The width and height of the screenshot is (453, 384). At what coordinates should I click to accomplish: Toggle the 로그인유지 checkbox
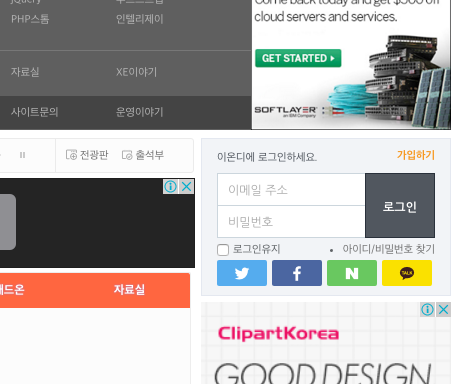(x=223, y=250)
